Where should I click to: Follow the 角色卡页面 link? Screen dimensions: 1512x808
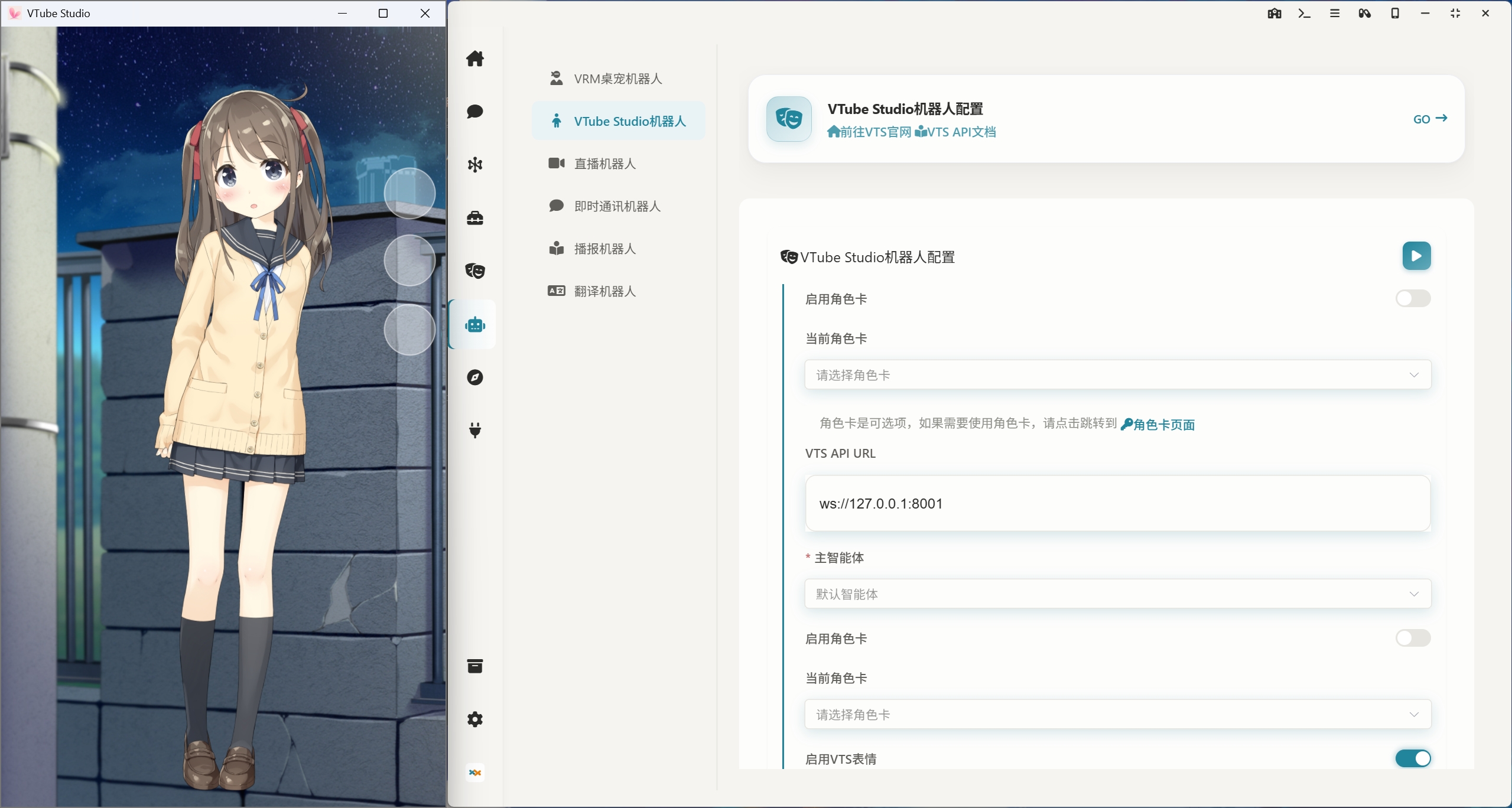coord(1157,425)
